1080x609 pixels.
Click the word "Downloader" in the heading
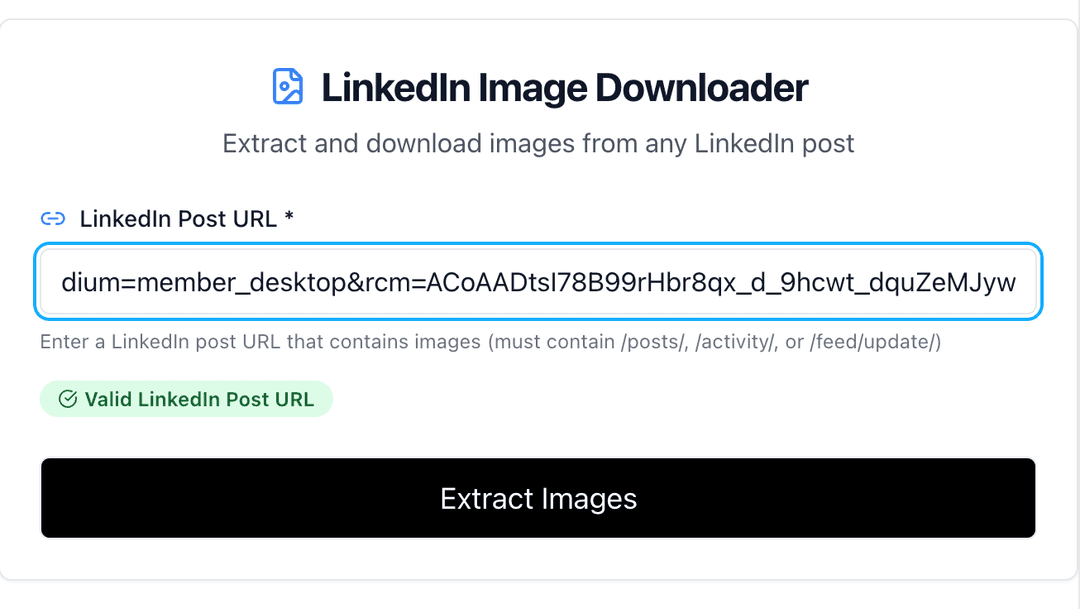pos(701,88)
